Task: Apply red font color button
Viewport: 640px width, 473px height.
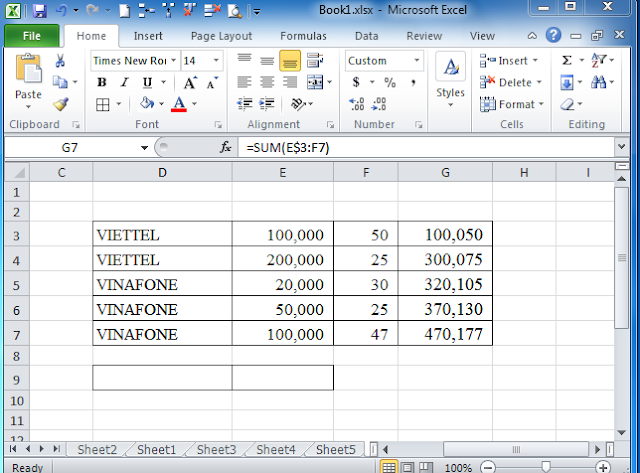Action: click(179, 104)
